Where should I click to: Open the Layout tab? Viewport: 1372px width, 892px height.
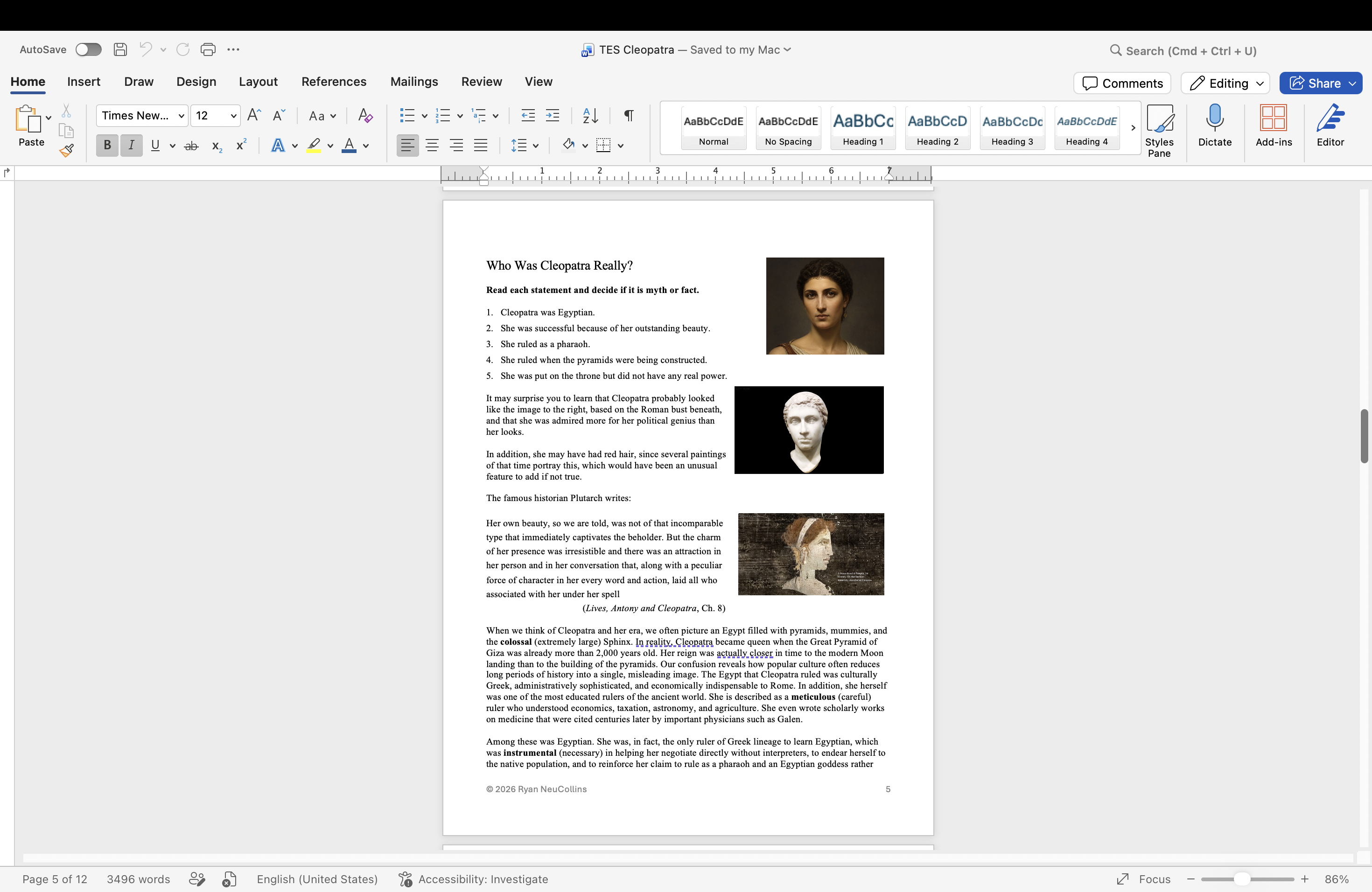258,82
